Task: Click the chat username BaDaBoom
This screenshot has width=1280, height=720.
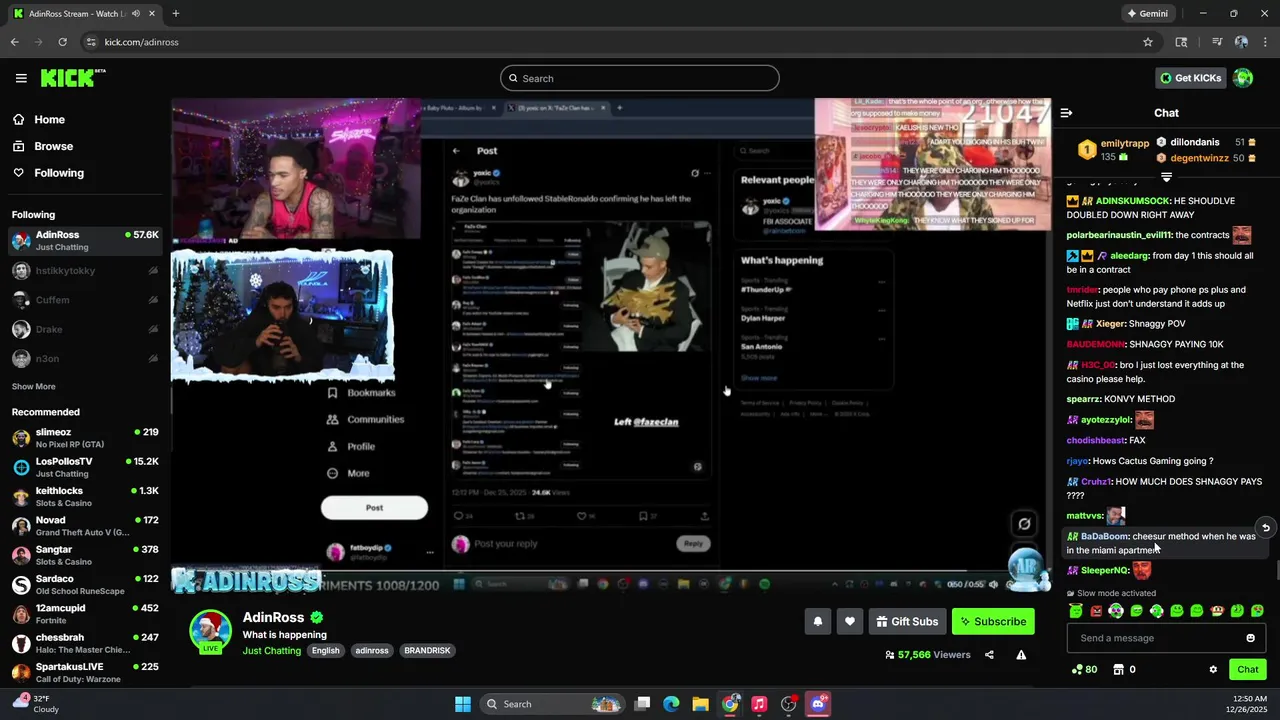Action: tap(1104, 537)
